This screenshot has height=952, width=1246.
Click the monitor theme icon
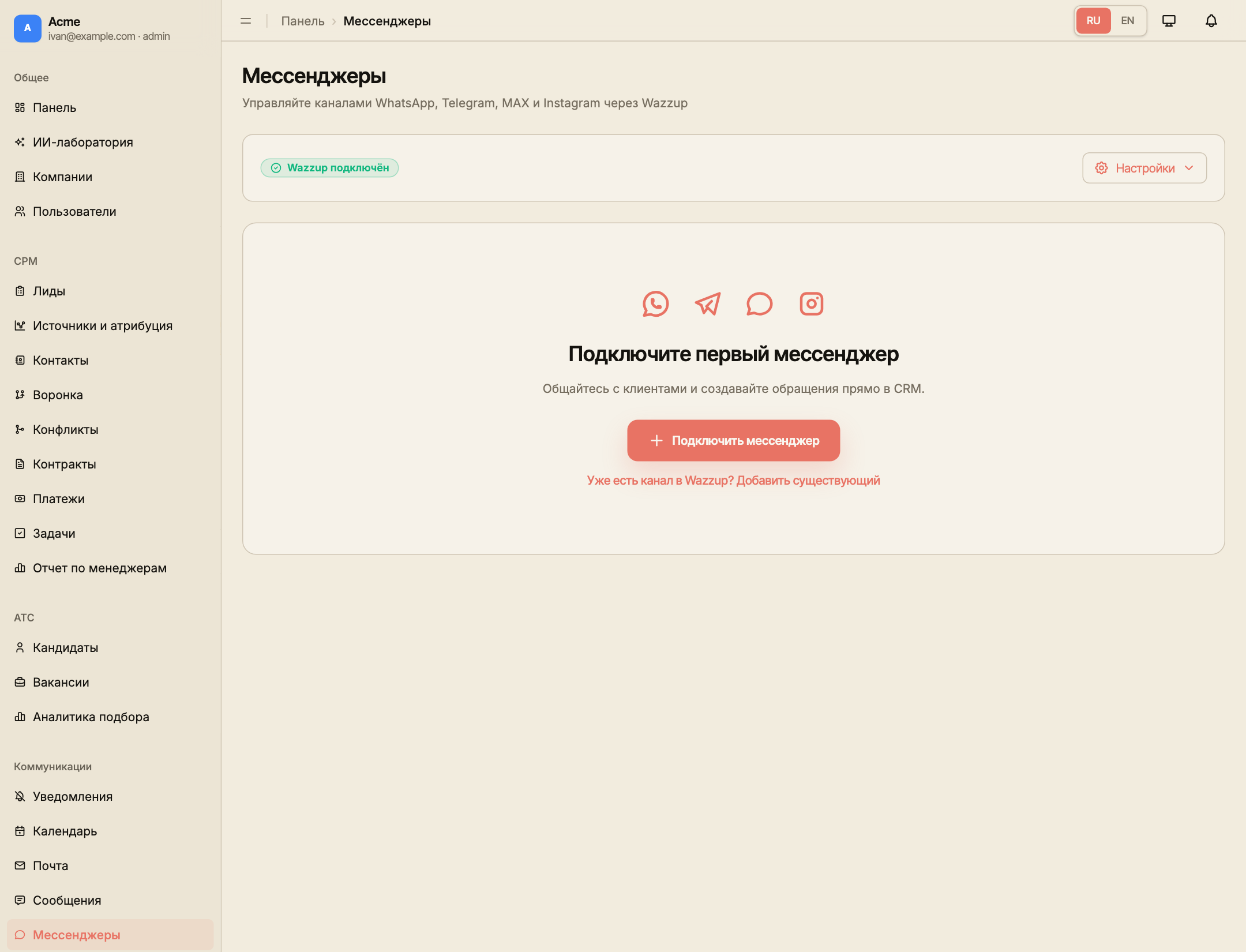coord(1169,21)
